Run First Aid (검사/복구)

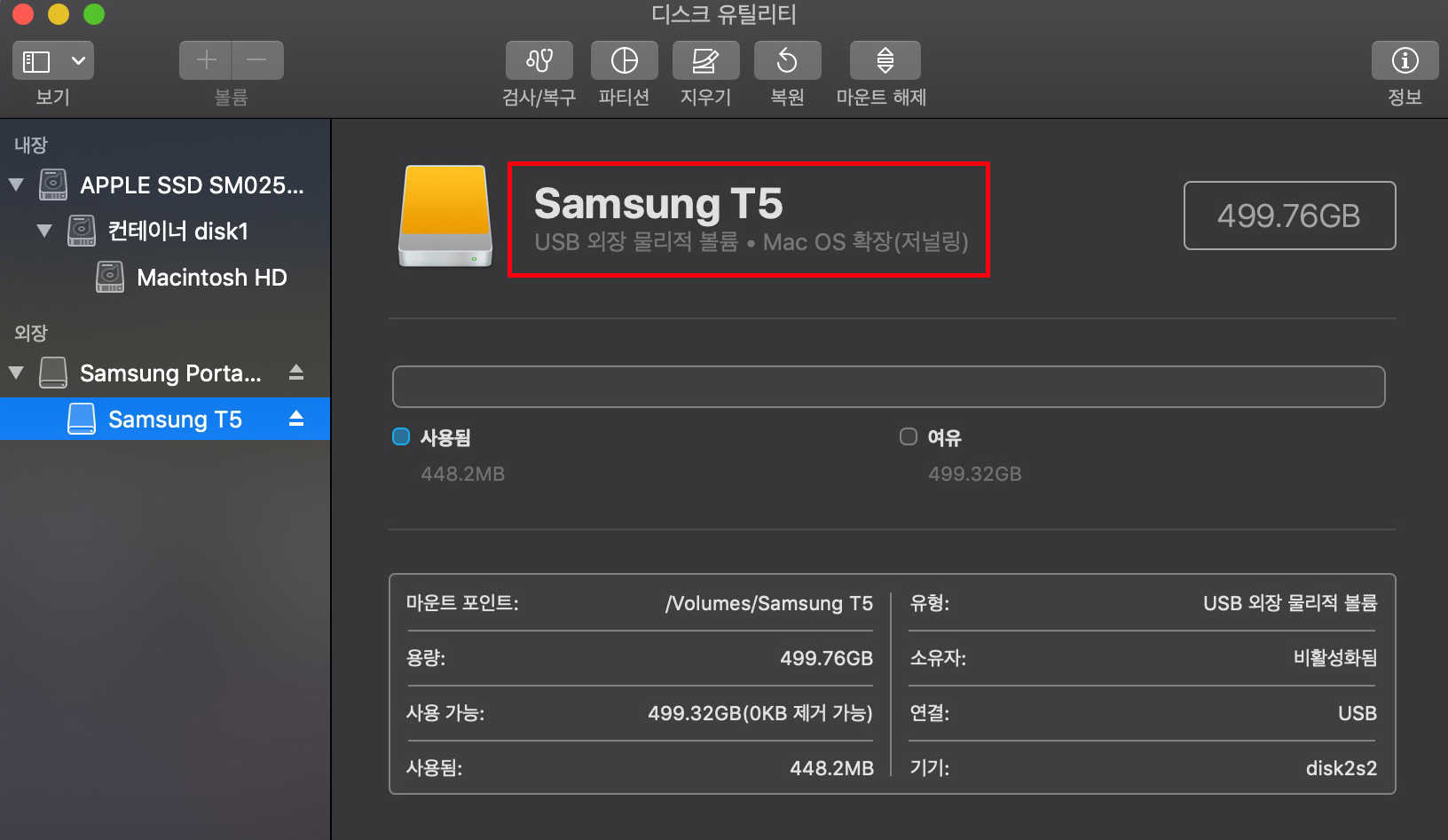pos(539,60)
